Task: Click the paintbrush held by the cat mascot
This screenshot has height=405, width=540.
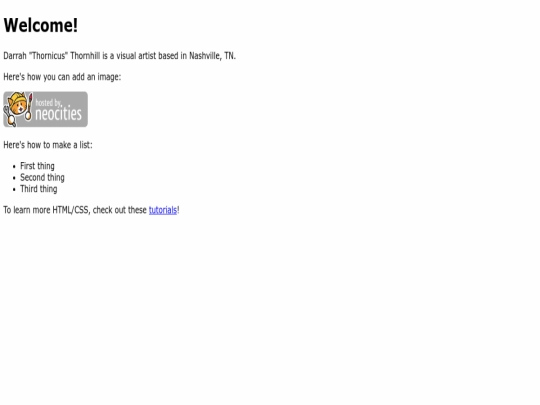Action: [29, 106]
